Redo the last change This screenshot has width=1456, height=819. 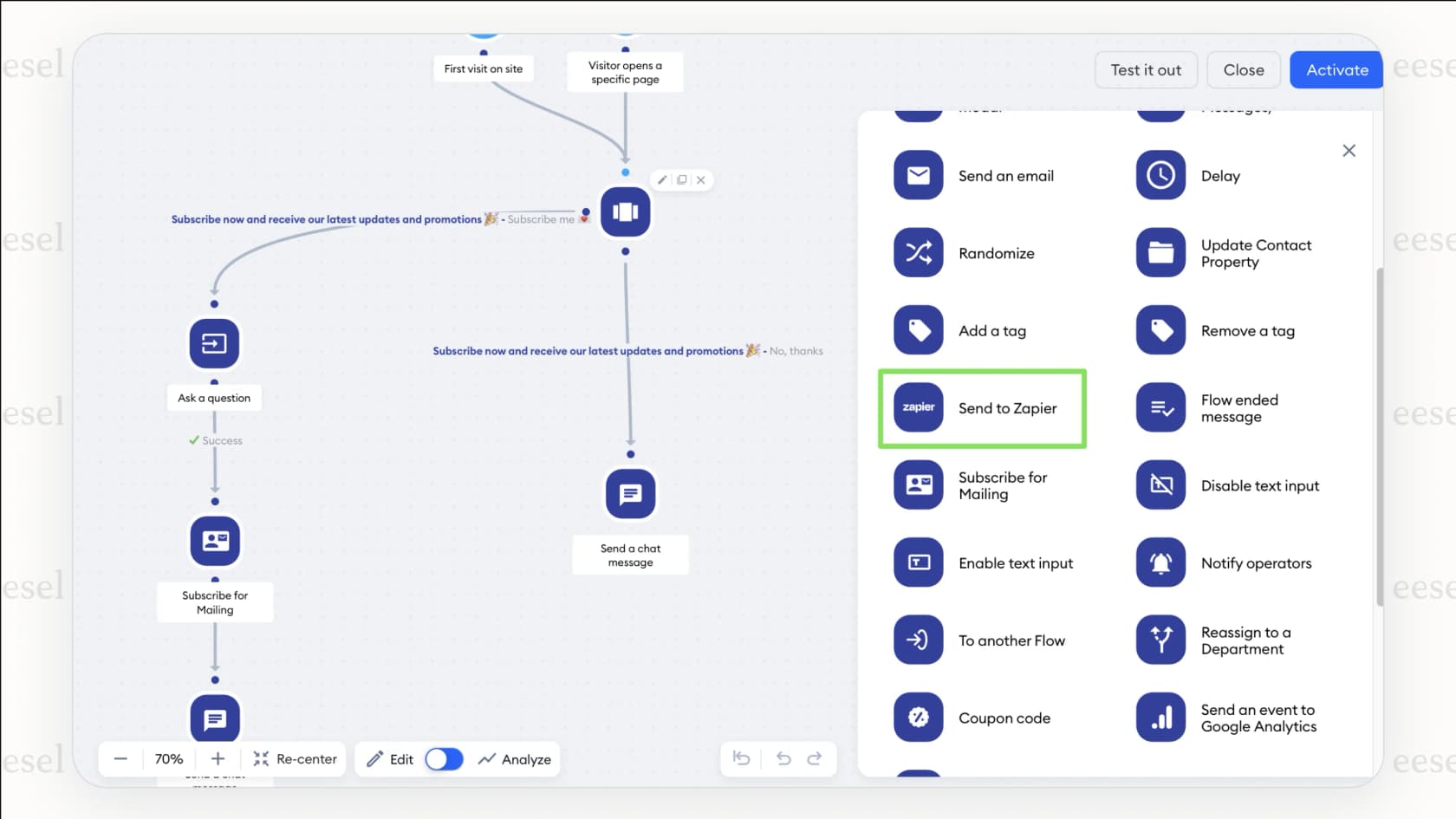[x=815, y=759]
